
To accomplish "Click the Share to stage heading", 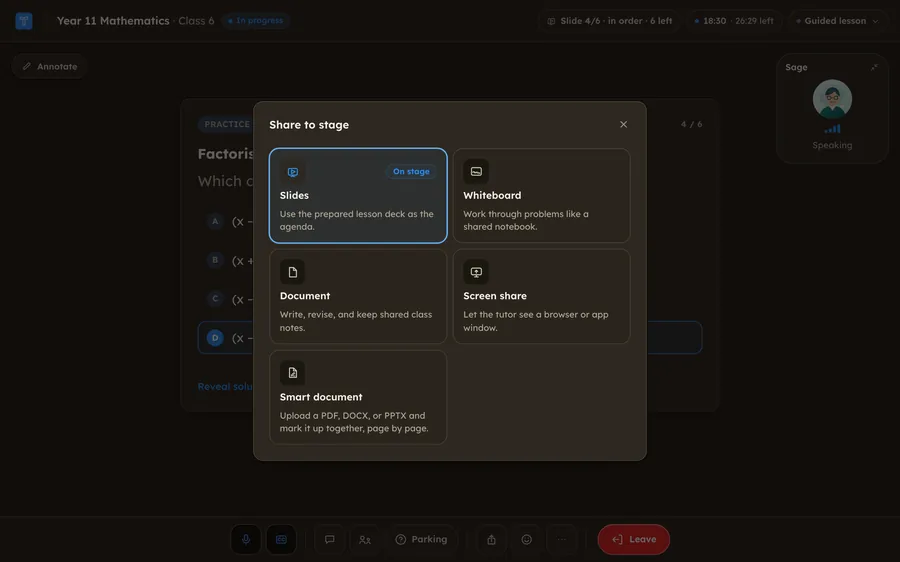I will pyautogui.click(x=309, y=125).
